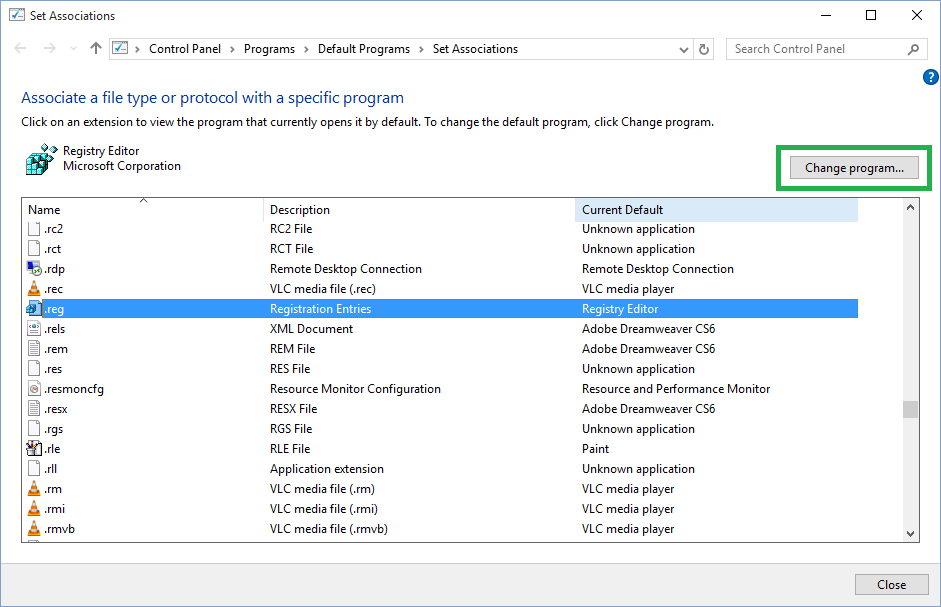Screen dimensions: 941x607
Task: Click the Application extension description
Action: point(326,469)
